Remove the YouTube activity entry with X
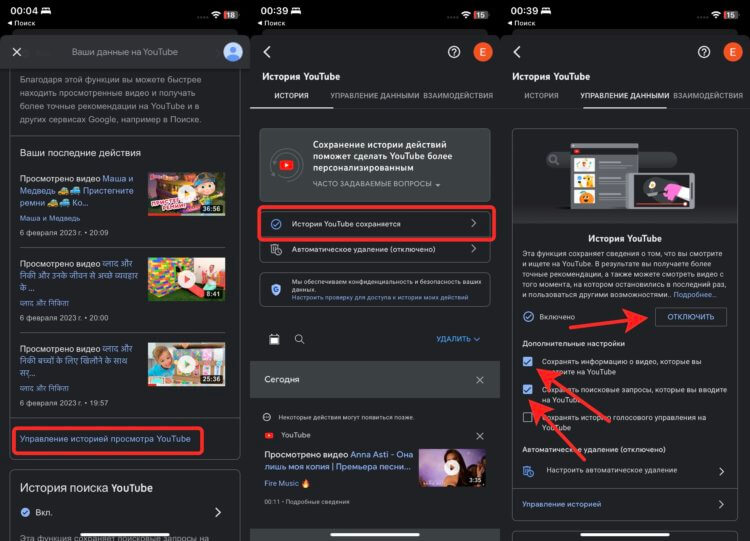This screenshot has height=541, width=750. tap(480, 436)
